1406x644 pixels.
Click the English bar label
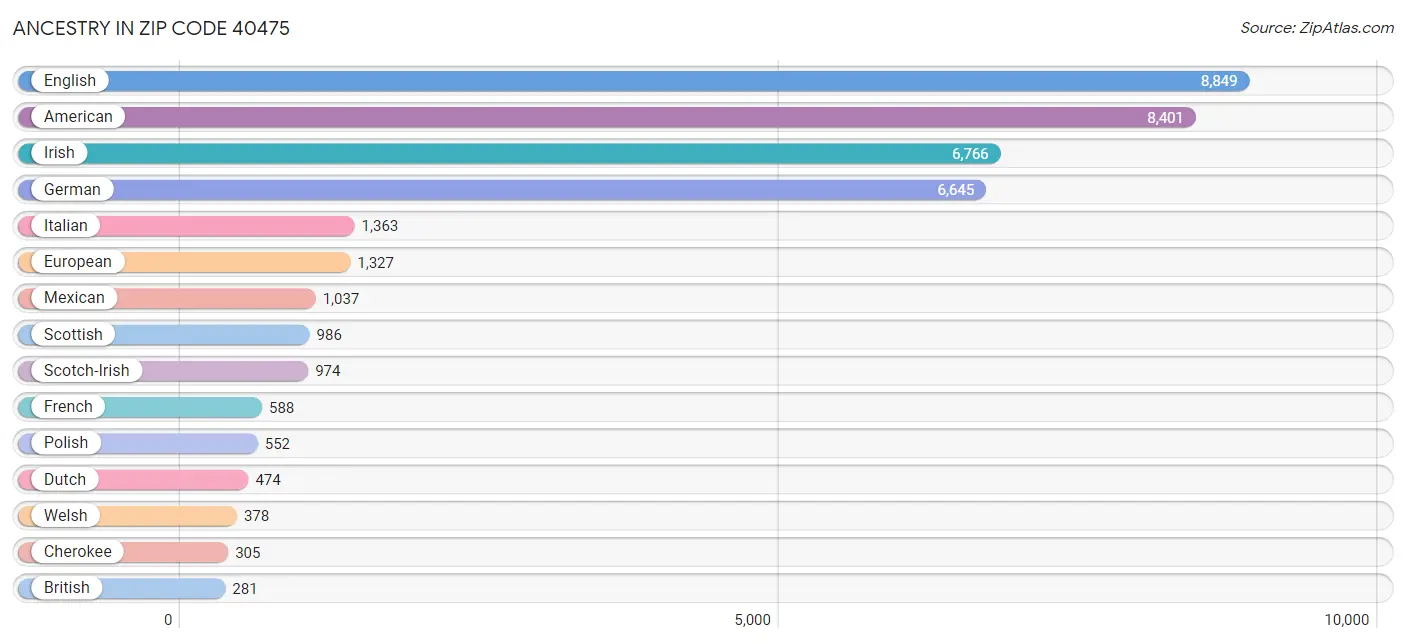pos(70,81)
